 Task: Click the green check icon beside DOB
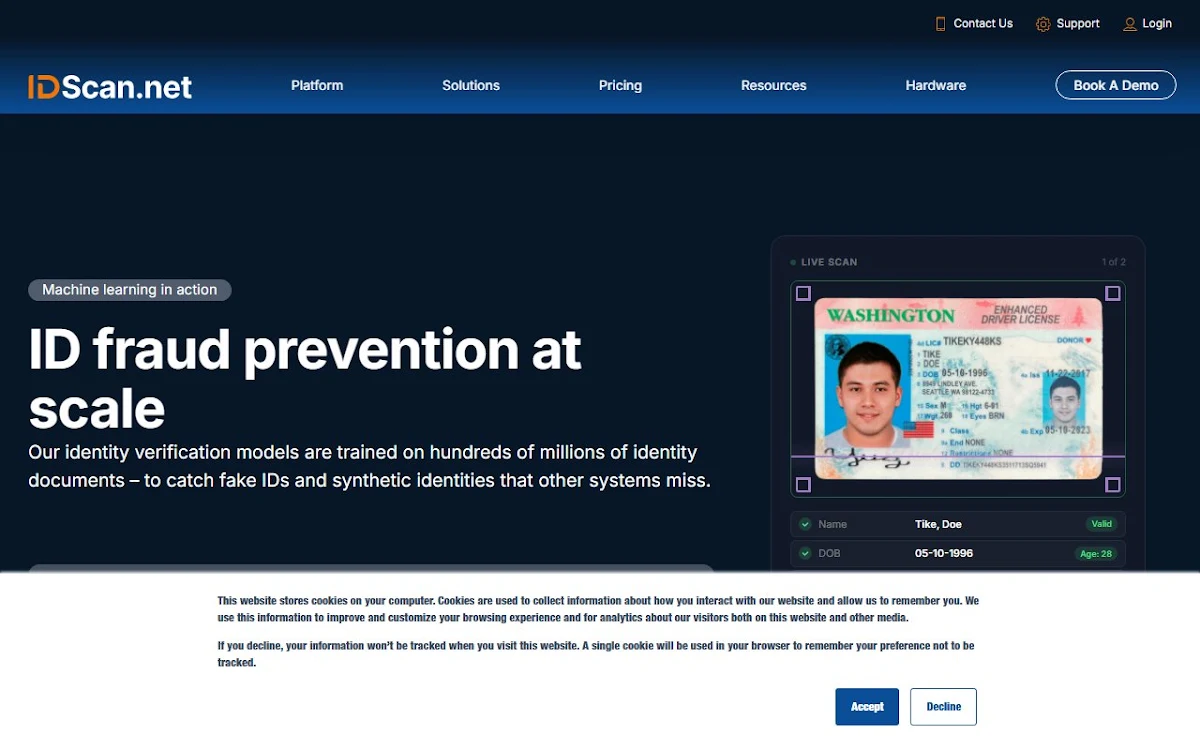pyautogui.click(x=805, y=553)
